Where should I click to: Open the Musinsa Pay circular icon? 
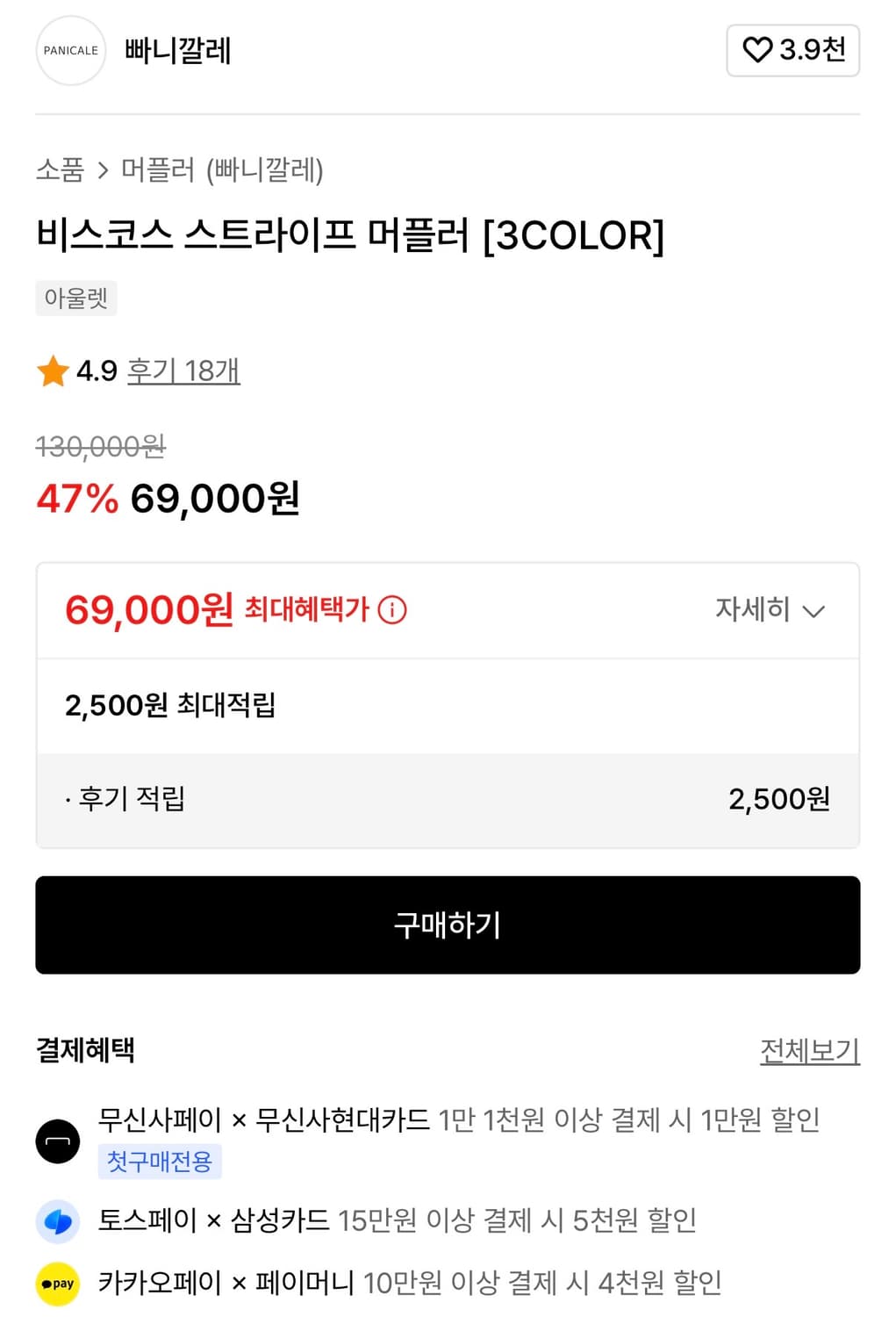pyautogui.click(x=58, y=1141)
